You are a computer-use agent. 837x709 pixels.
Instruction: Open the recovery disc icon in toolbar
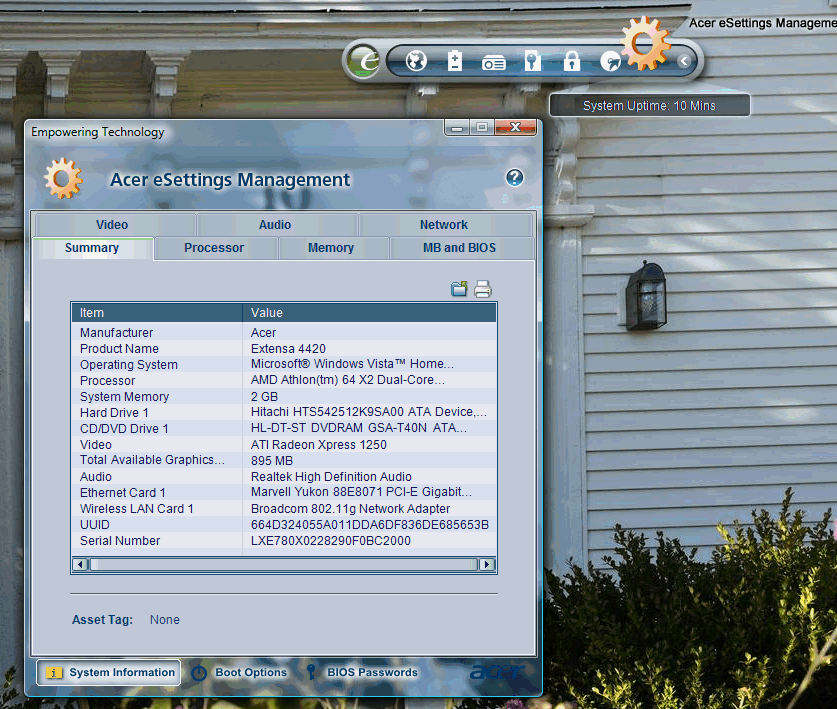click(610, 61)
